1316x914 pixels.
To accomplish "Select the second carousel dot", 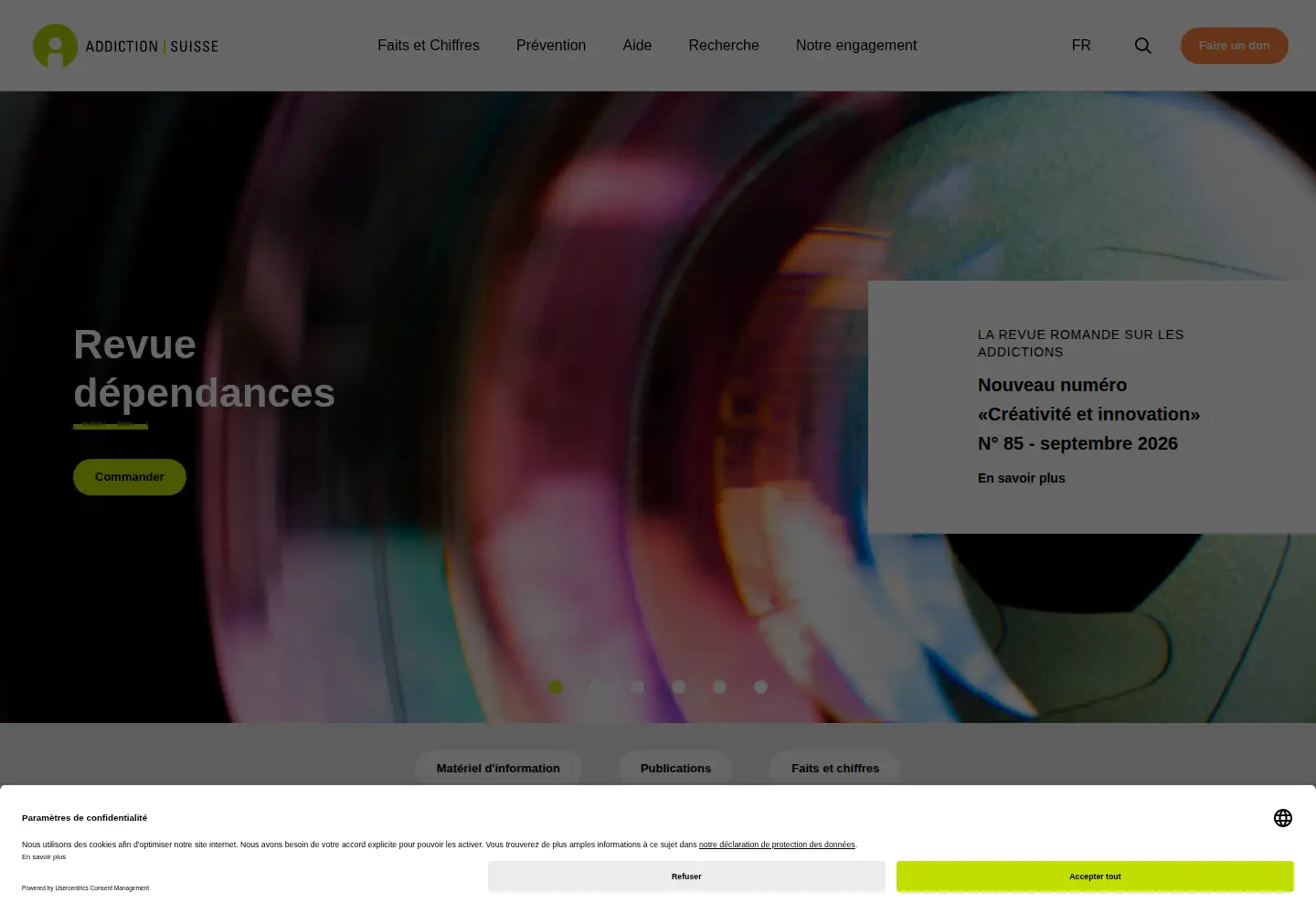I will (596, 687).
